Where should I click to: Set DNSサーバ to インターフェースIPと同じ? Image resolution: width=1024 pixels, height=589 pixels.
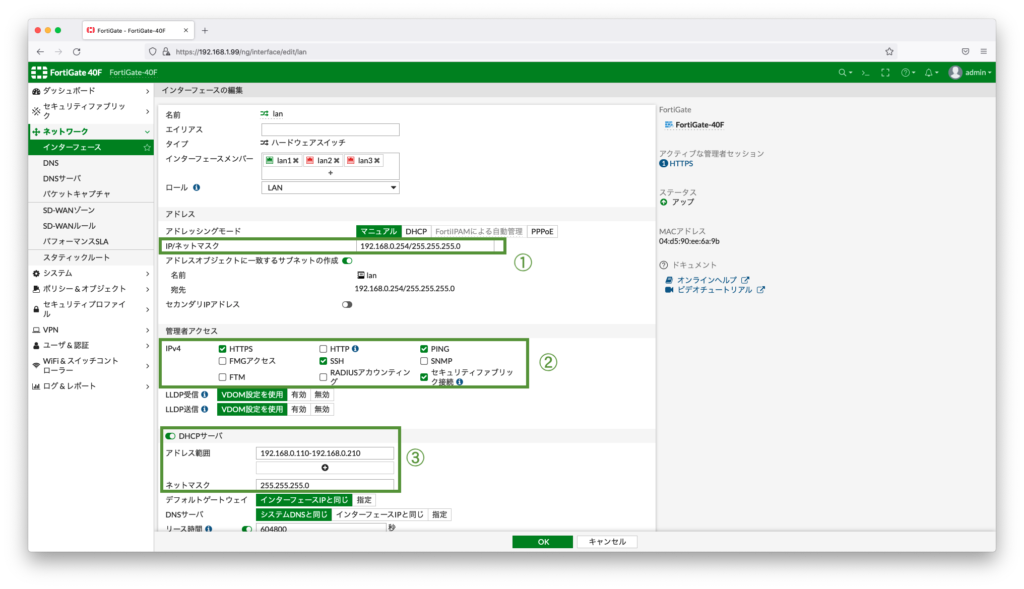379,515
